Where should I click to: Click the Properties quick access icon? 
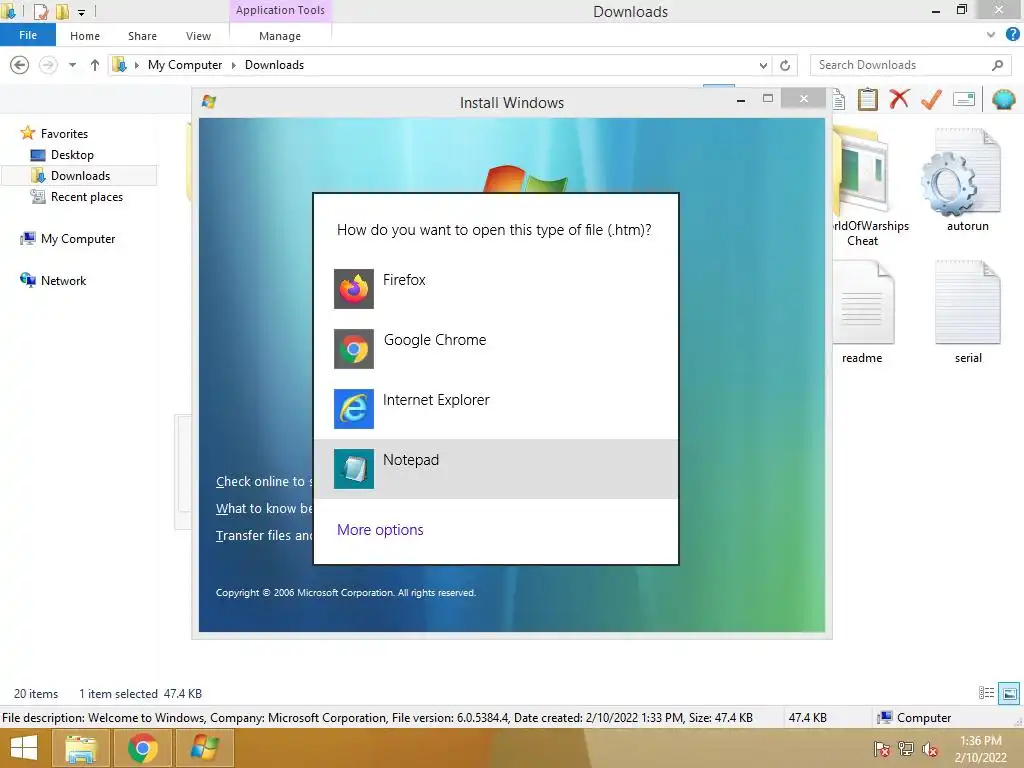click(x=41, y=11)
